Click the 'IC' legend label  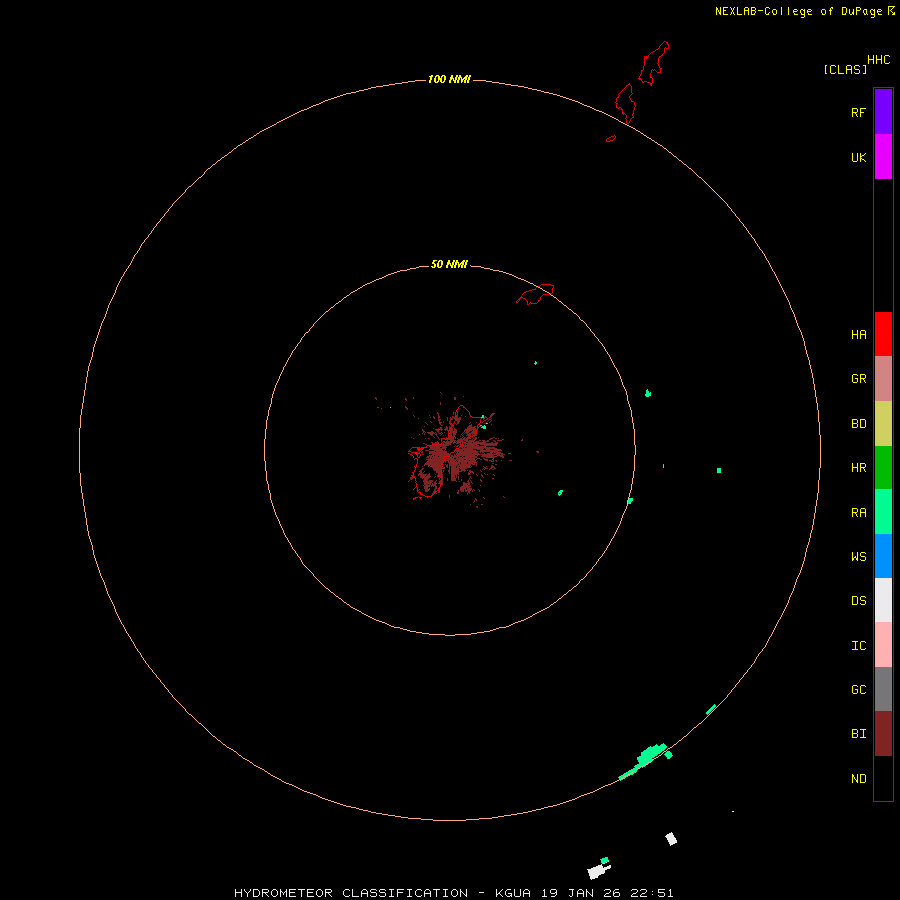[x=858, y=646]
